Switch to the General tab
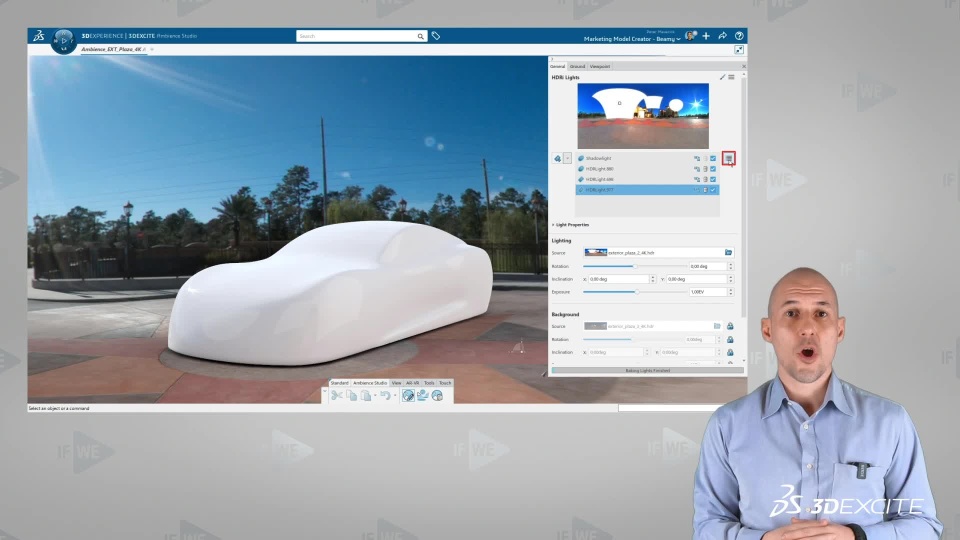Screen dimensions: 960x540 (x=557, y=66)
